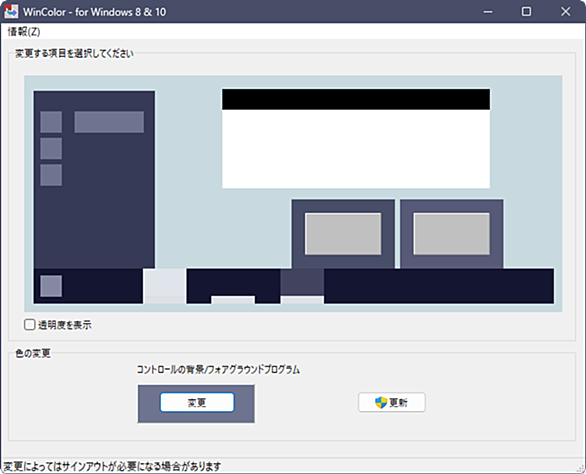Click the WinColor app icon in title bar
This screenshot has height=474, width=586.
pyautogui.click(x=11, y=12)
